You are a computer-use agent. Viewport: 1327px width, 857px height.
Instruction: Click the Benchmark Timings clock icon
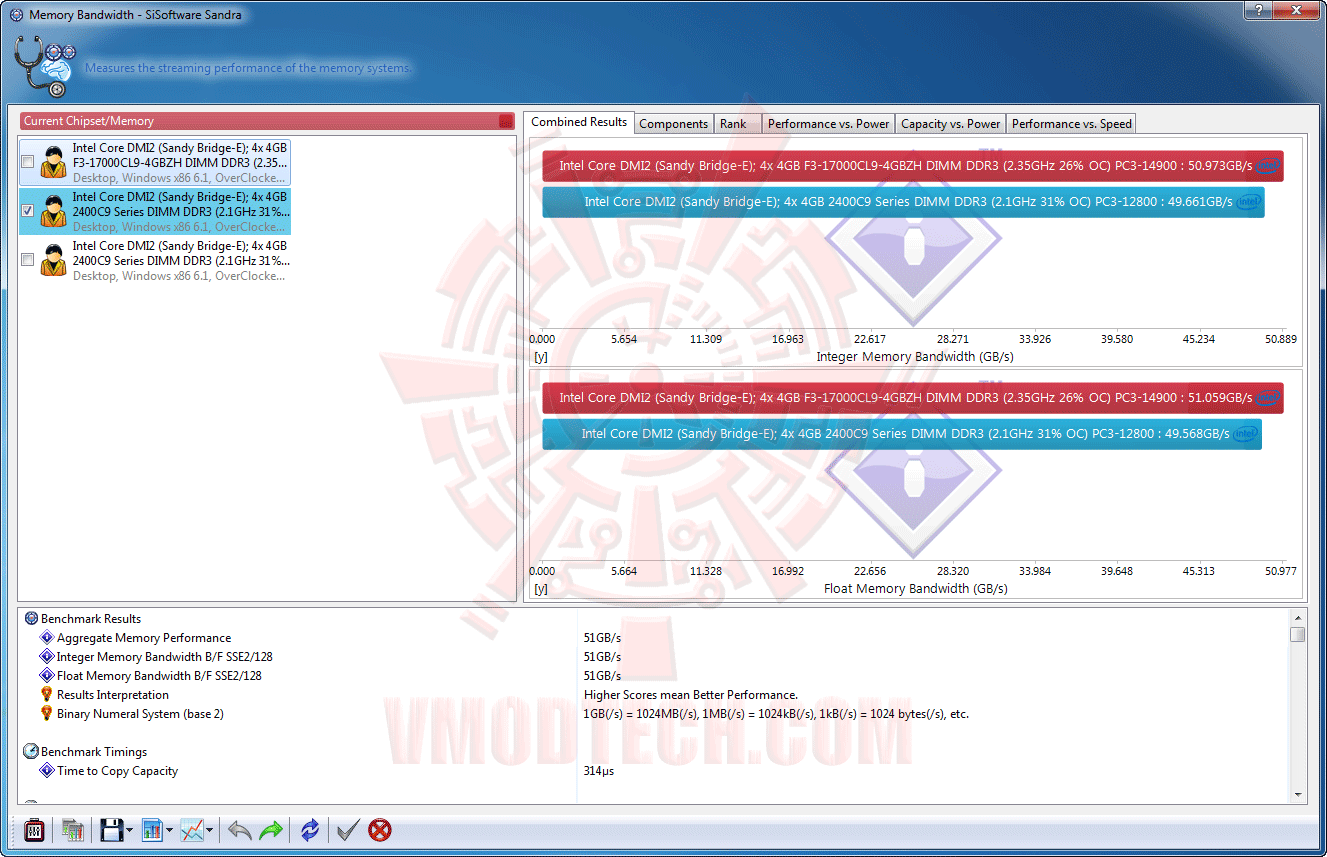[x=31, y=752]
